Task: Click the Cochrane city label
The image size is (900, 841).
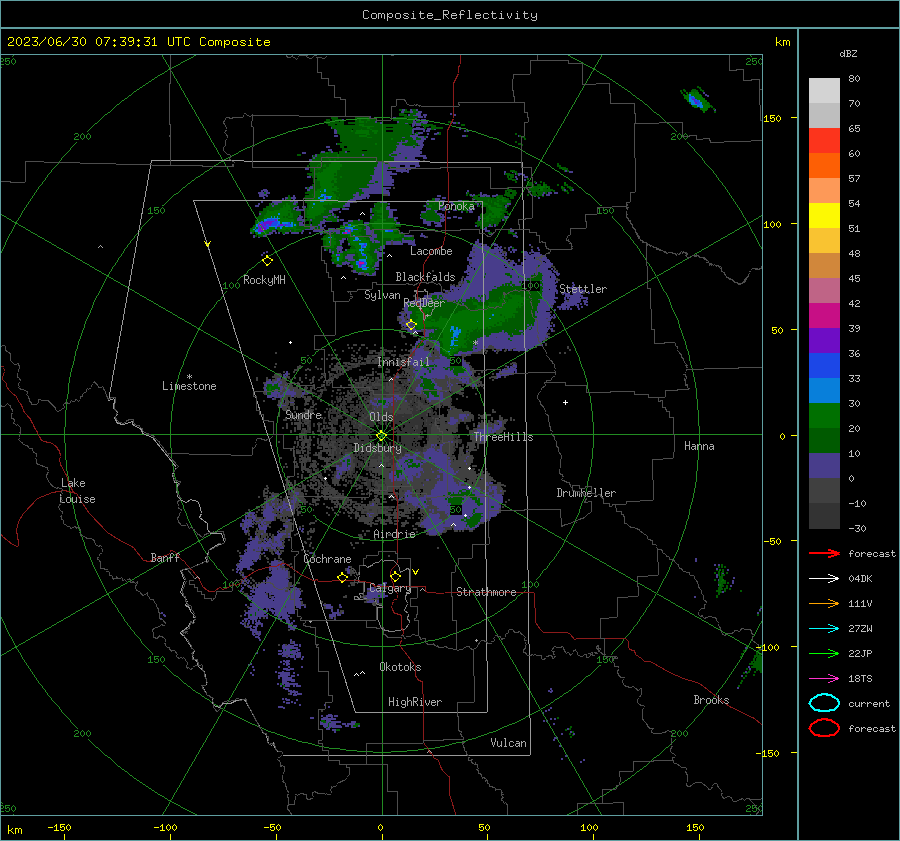Action: click(x=327, y=559)
